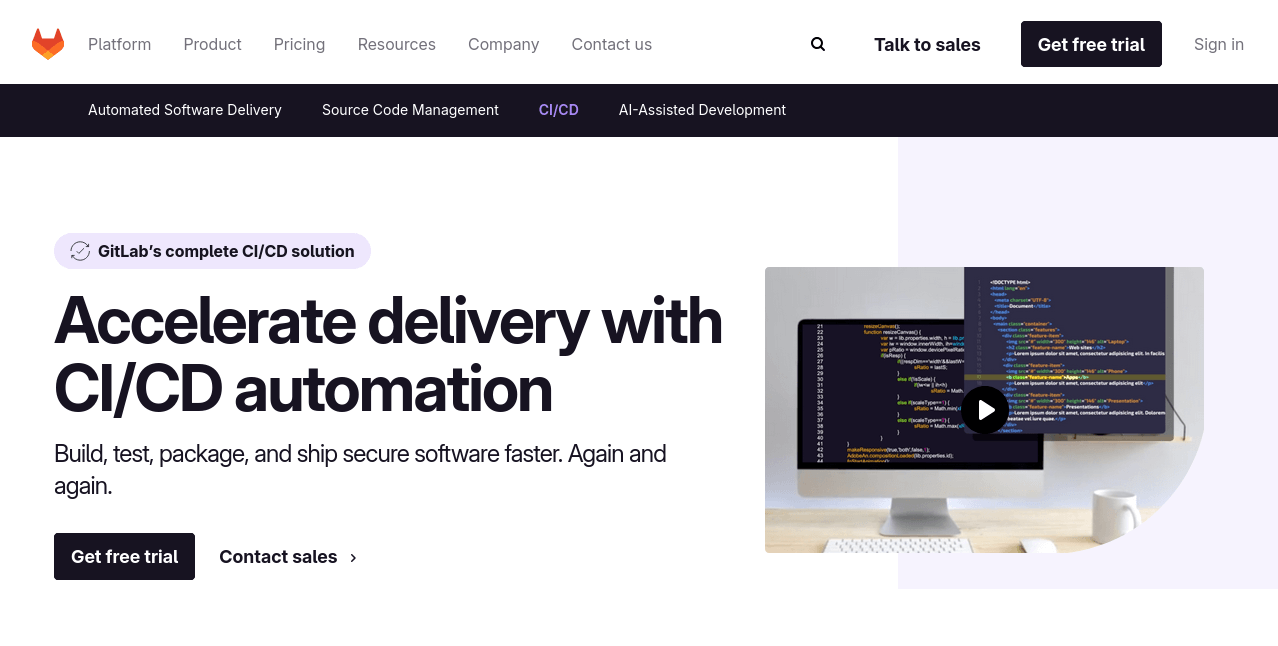Open the Company dropdown menu

click(503, 44)
